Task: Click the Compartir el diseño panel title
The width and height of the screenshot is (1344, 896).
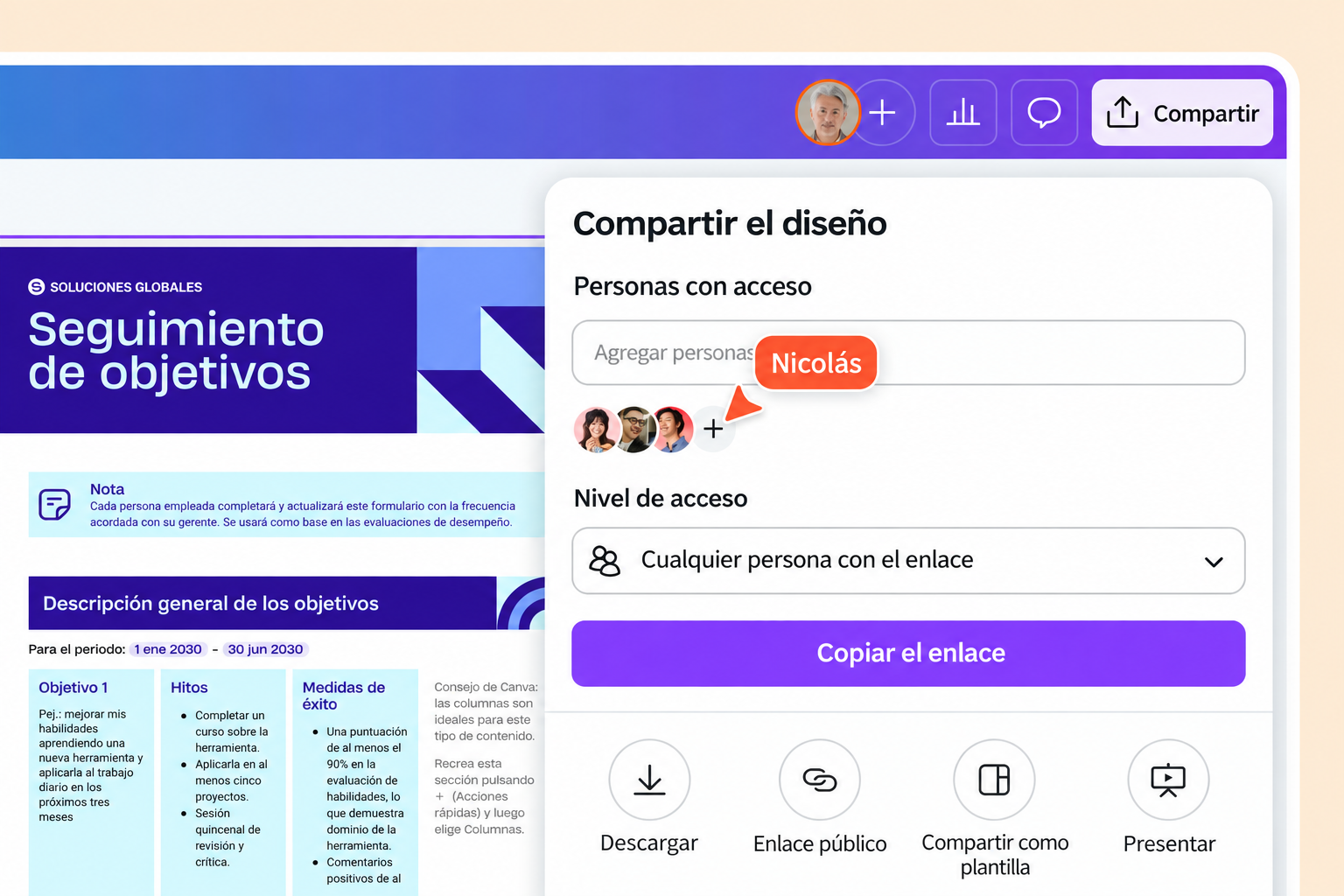Action: [730, 224]
